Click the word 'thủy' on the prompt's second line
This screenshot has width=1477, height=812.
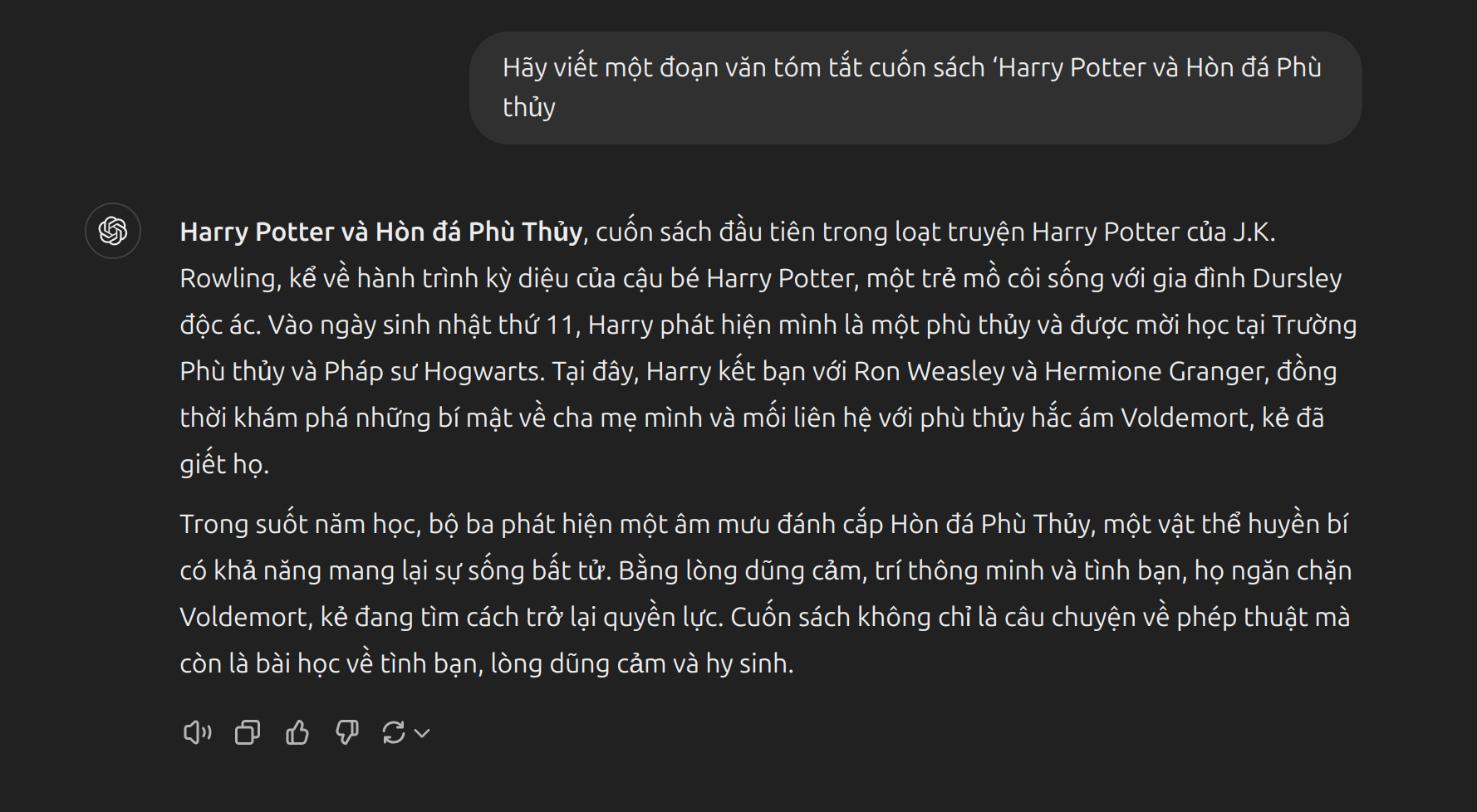529,108
